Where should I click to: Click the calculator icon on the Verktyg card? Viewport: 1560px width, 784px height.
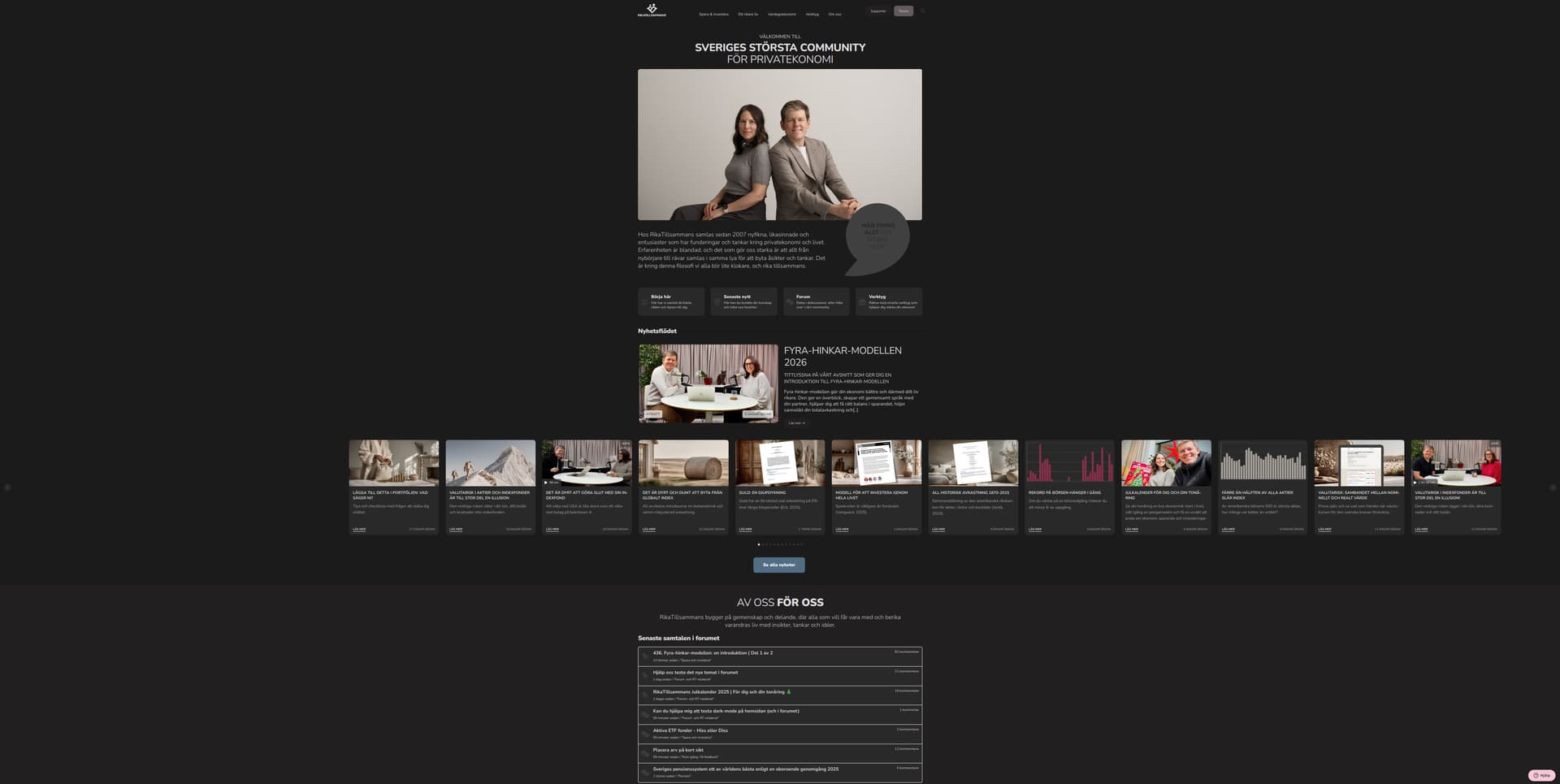862,302
